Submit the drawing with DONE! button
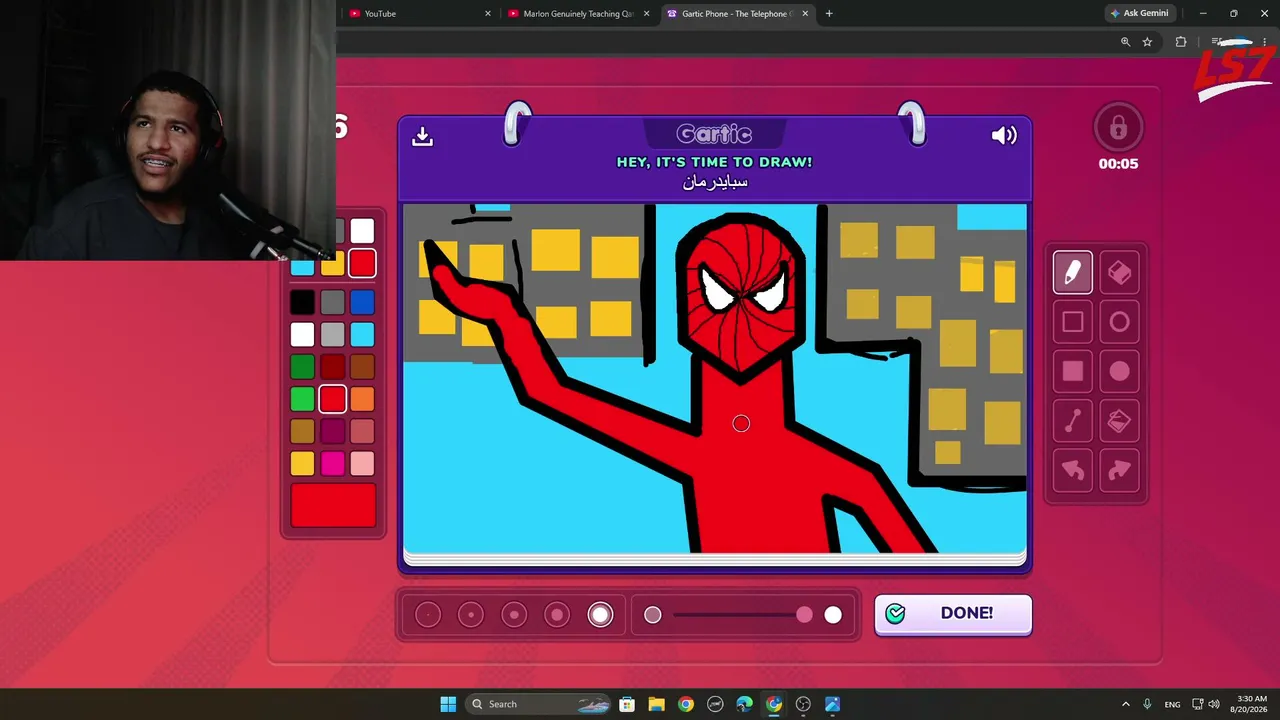Viewport: 1280px width, 720px height. point(953,614)
